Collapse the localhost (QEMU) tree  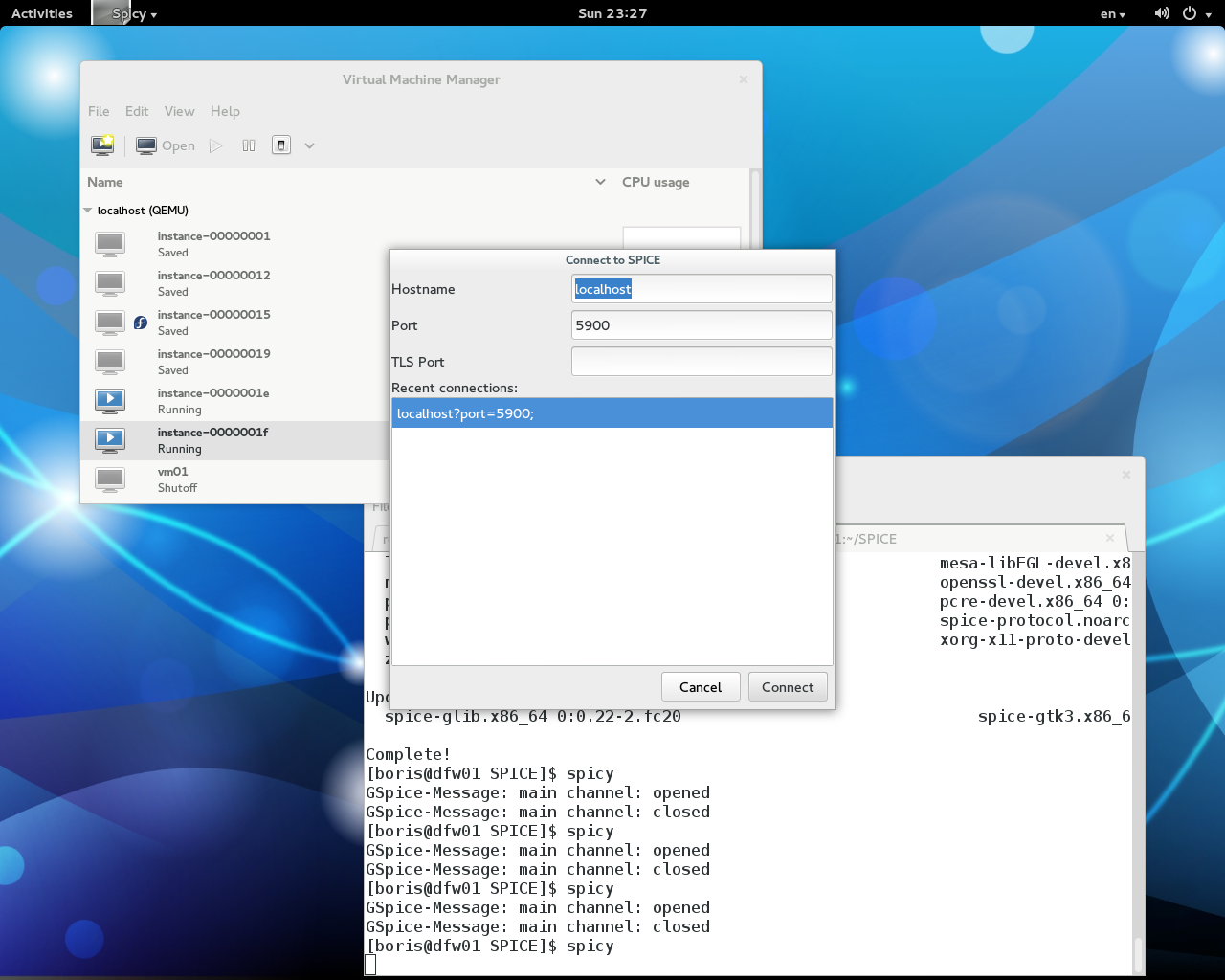coord(87,210)
